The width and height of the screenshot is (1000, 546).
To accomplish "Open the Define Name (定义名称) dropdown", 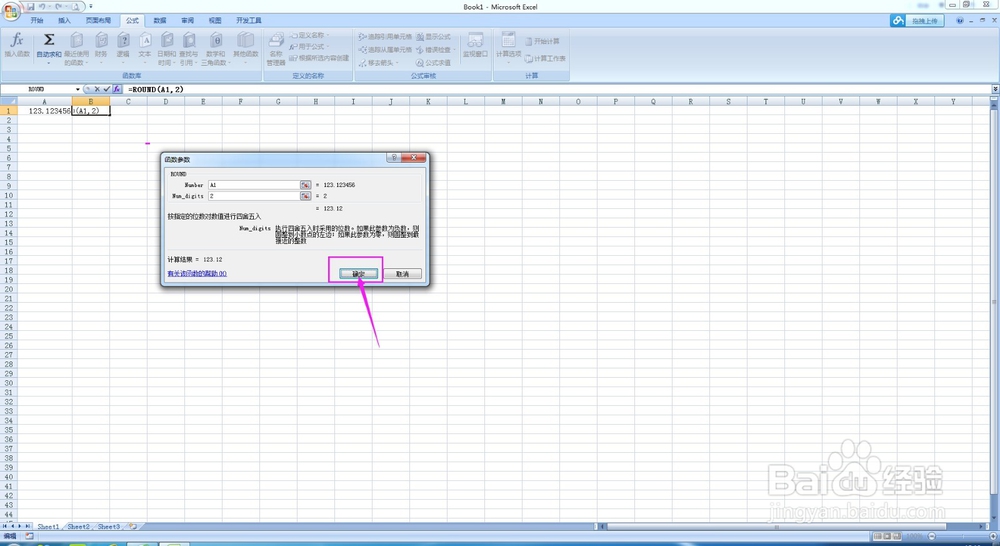I will pos(310,35).
